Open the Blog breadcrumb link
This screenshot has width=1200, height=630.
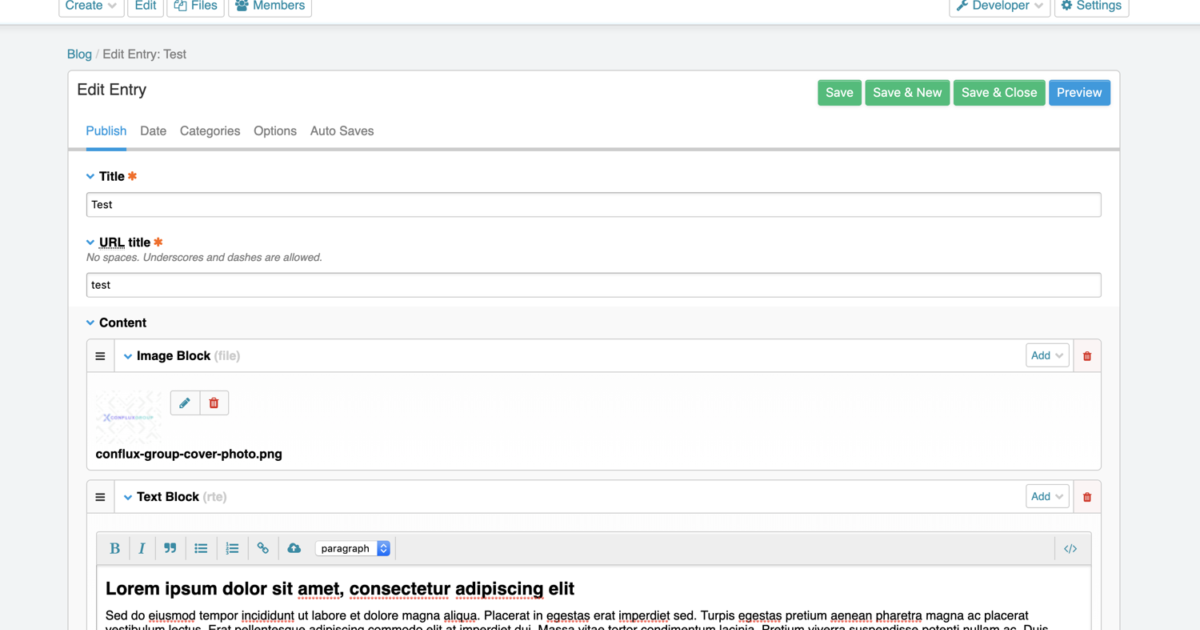79,54
